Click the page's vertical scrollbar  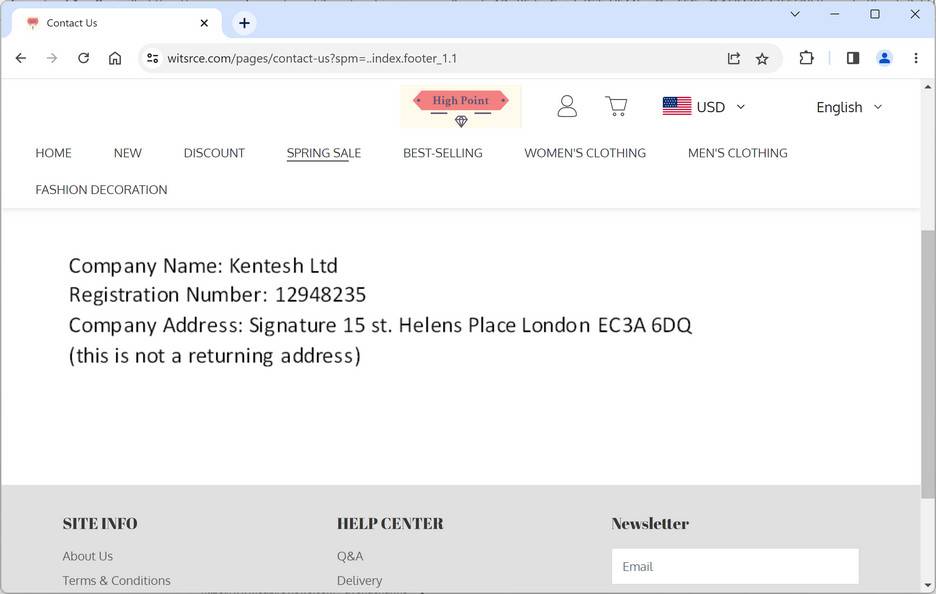(928, 350)
